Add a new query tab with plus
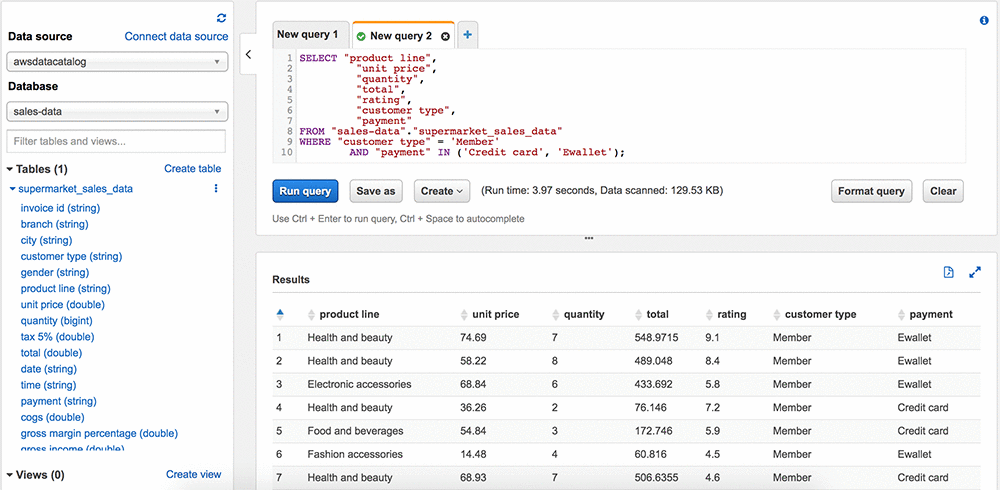This screenshot has height=490, width=1000. click(467, 35)
